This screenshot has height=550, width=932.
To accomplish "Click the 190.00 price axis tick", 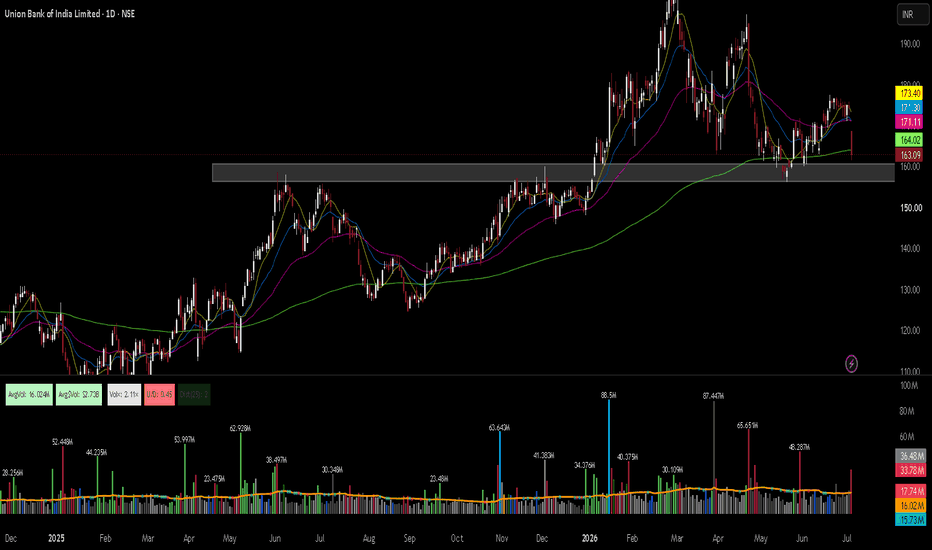I will click(910, 43).
